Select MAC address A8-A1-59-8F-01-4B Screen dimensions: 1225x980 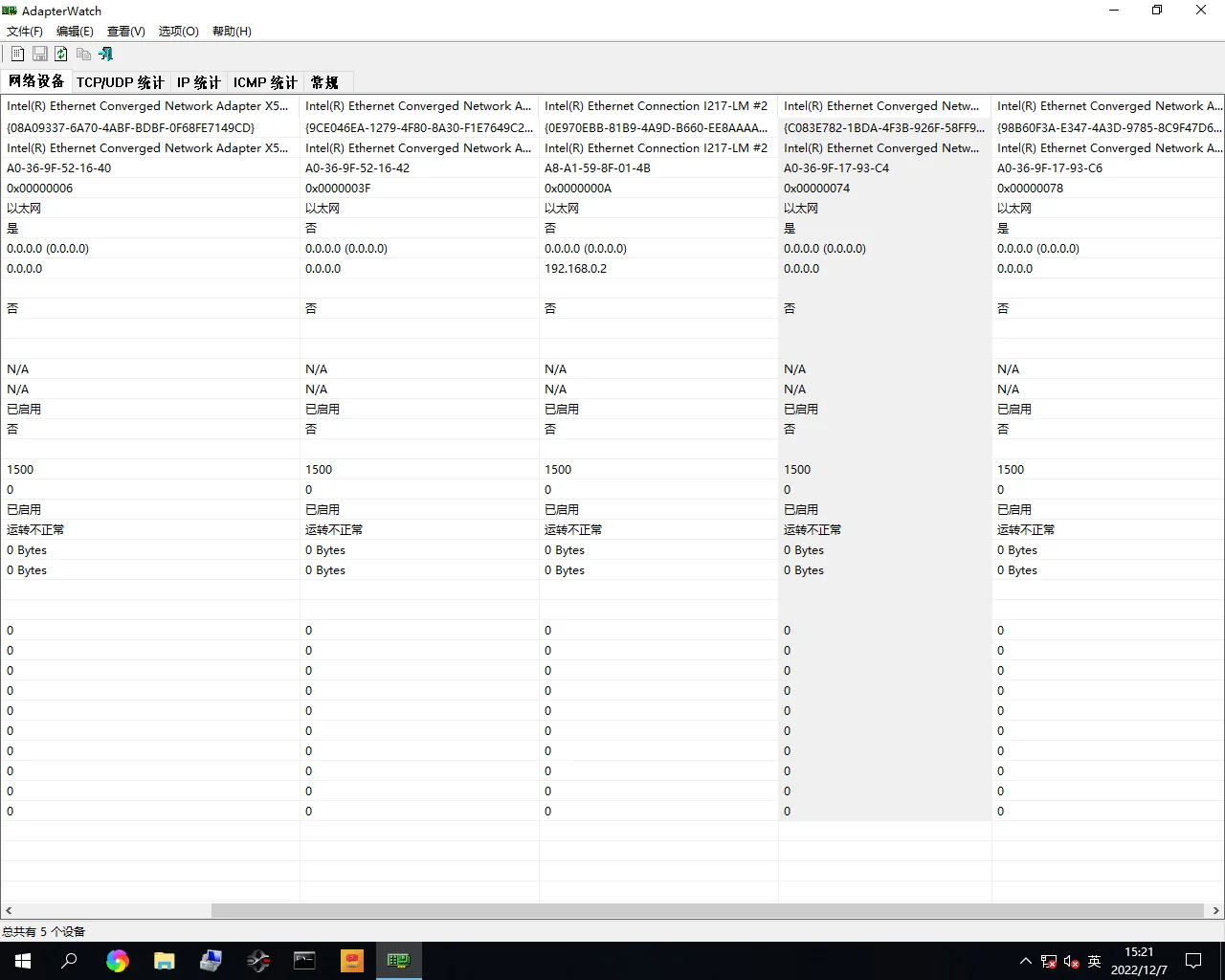click(x=597, y=168)
